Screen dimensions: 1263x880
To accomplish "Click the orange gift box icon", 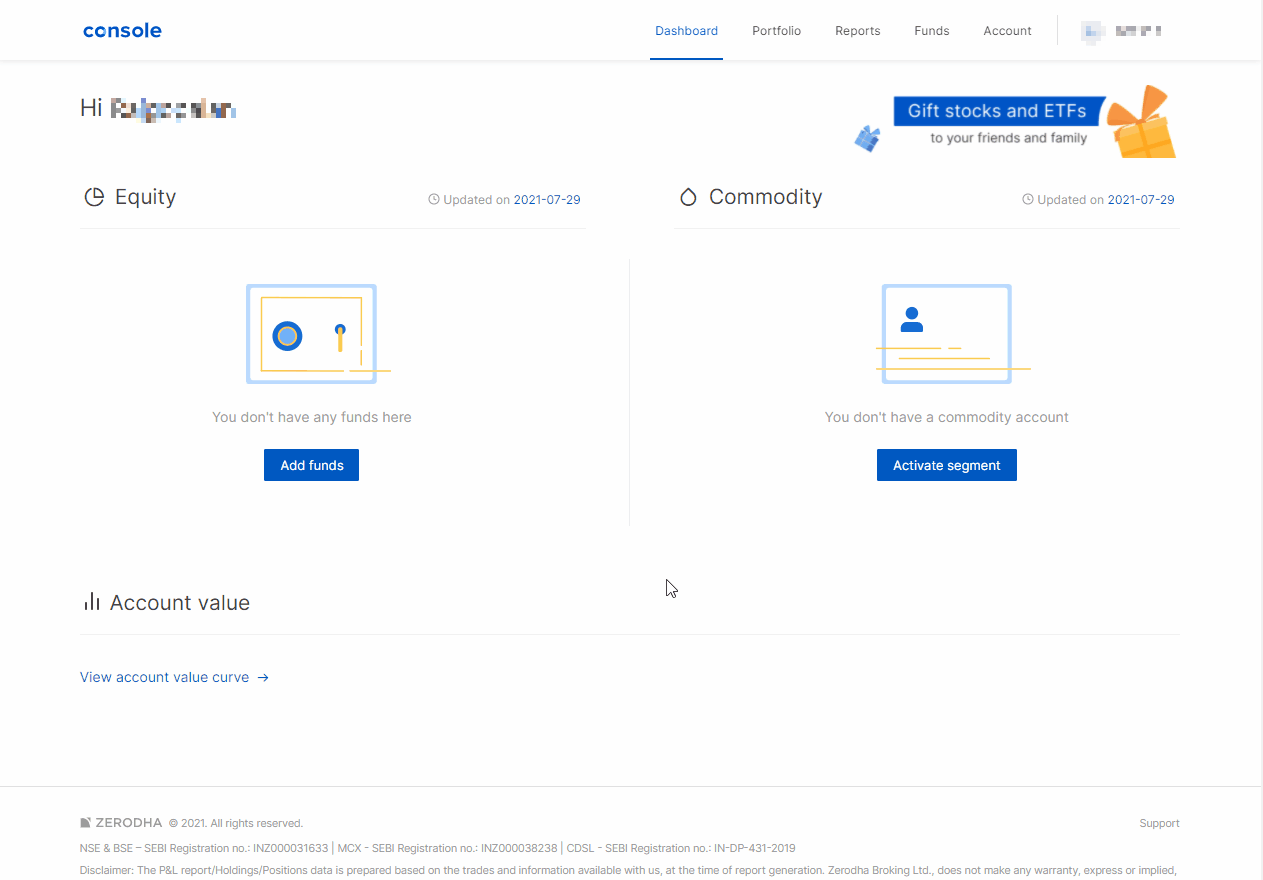I will (1143, 122).
